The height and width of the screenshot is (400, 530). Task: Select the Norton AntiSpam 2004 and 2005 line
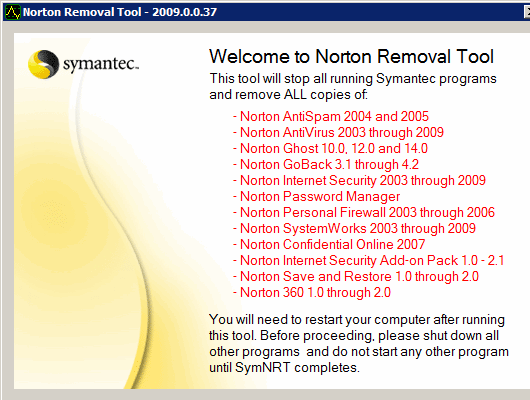[x=331, y=116]
